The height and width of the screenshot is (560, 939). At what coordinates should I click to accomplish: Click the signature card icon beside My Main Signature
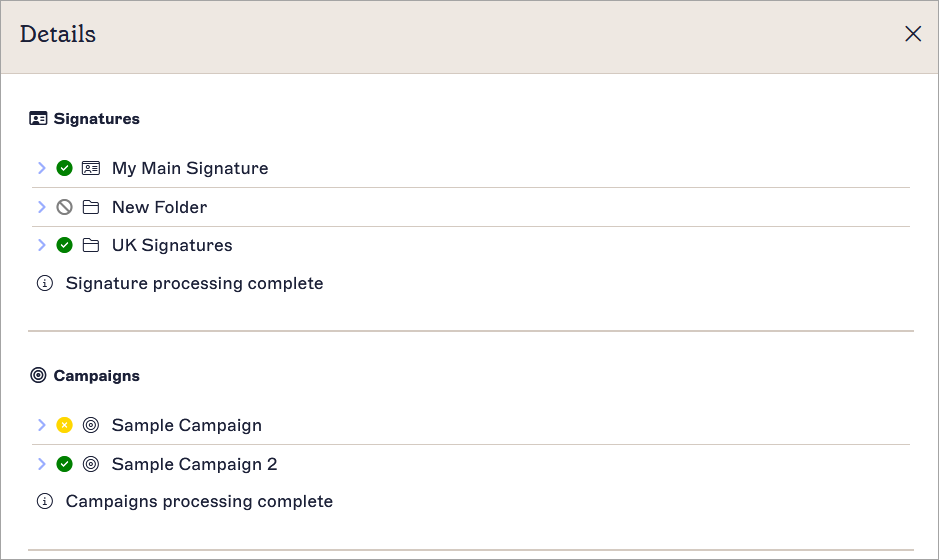point(91,168)
